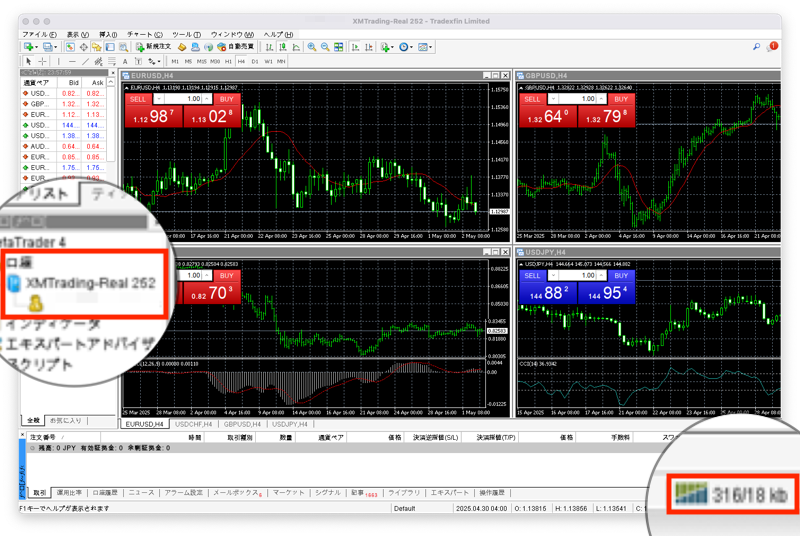Select the H1 timeframe
Image resolution: width=800 pixels, height=536 pixels.
pyautogui.click(x=228, y=61)
